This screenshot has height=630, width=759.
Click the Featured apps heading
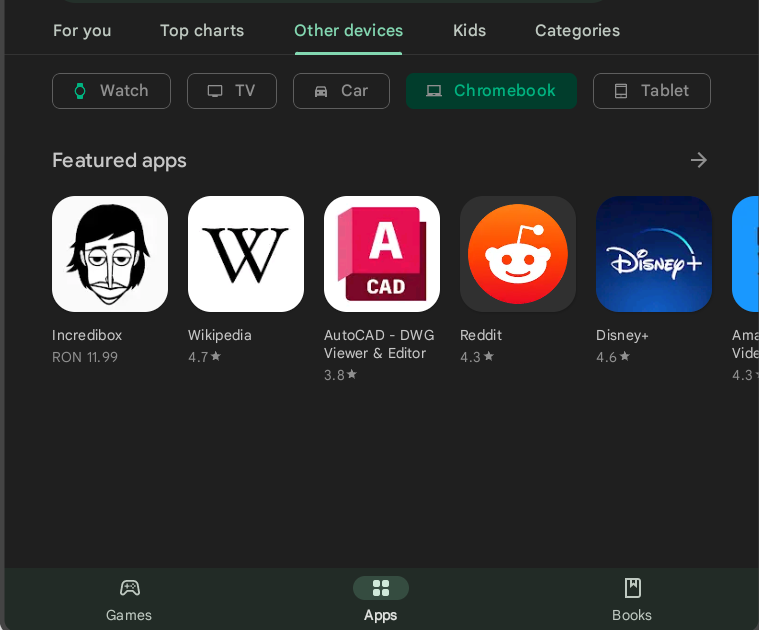(x=119, y=160)
